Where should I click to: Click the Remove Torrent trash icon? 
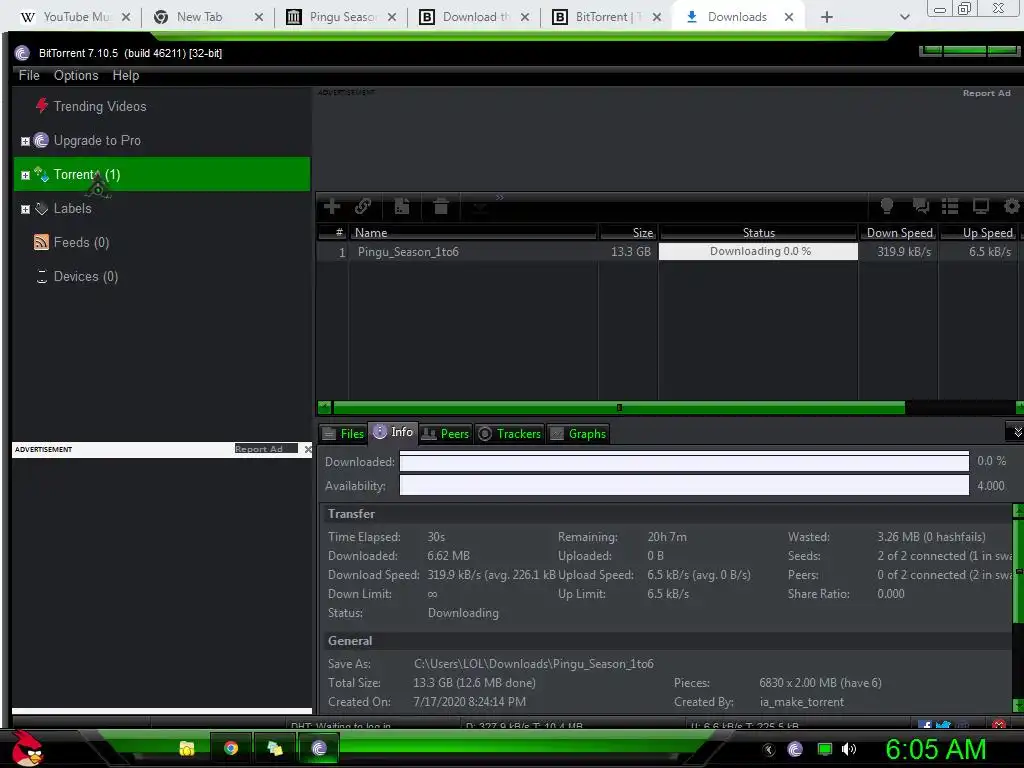tap(441, 206)
